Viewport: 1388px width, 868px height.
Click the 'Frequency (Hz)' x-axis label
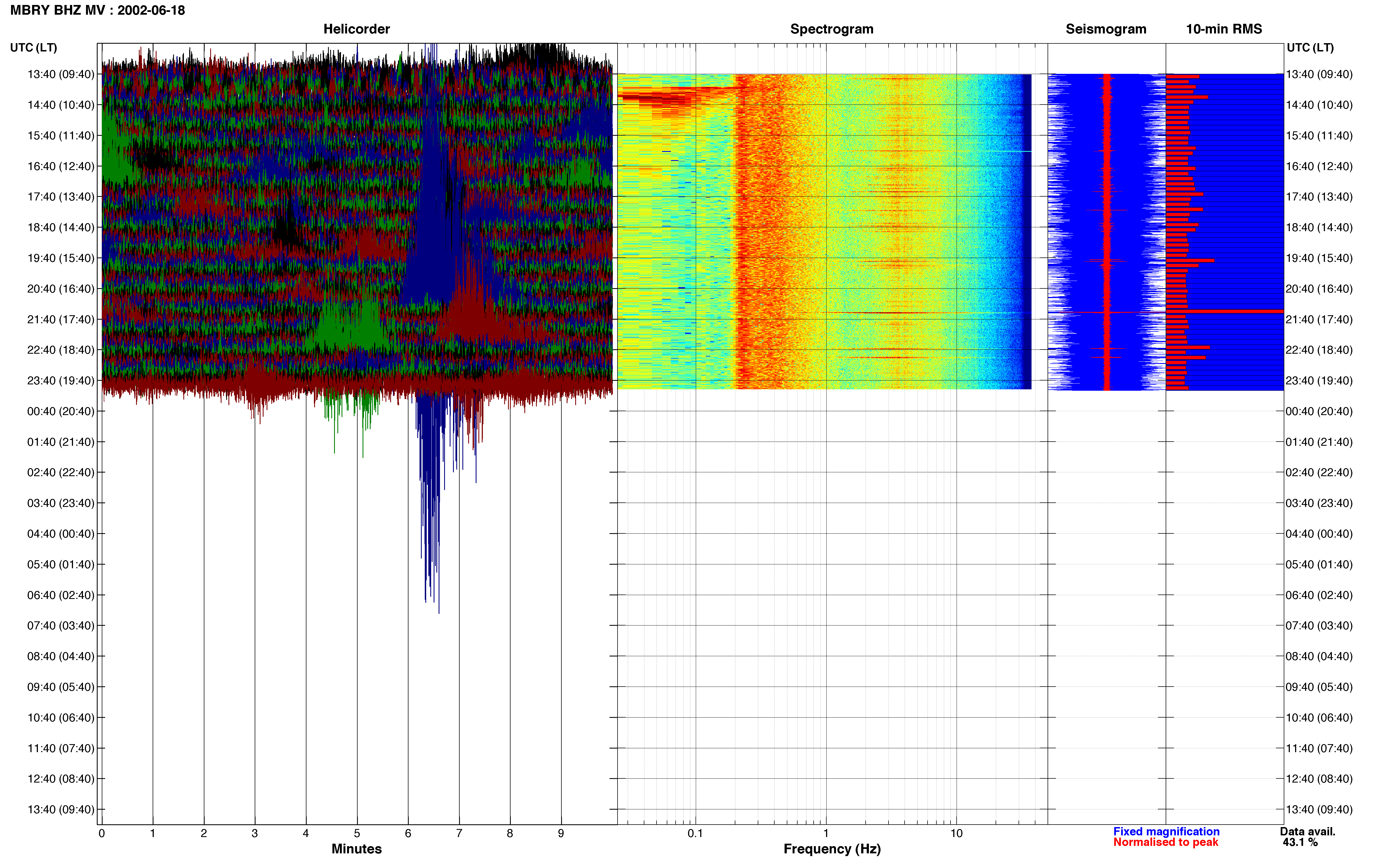point(832,849)
